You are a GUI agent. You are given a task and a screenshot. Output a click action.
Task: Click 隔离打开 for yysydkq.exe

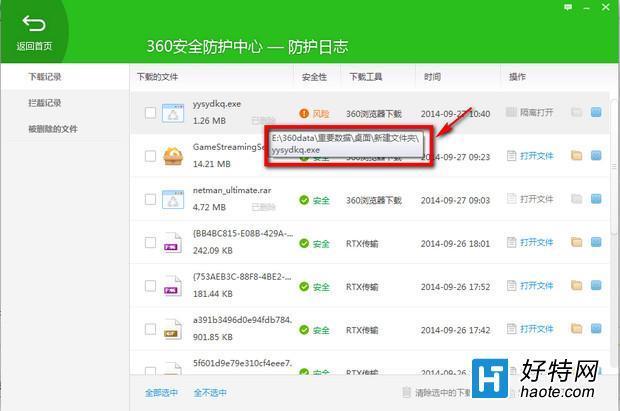pyautogui.click(x=530, y=112)
